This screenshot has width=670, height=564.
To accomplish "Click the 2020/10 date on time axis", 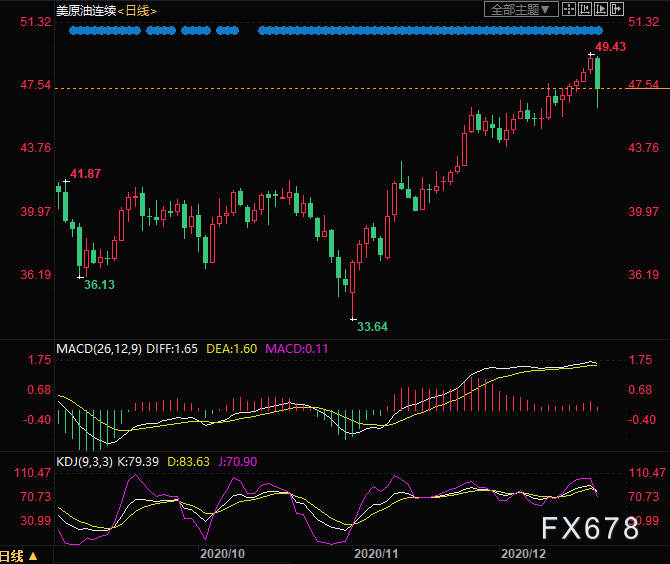I will coord(223,553).
